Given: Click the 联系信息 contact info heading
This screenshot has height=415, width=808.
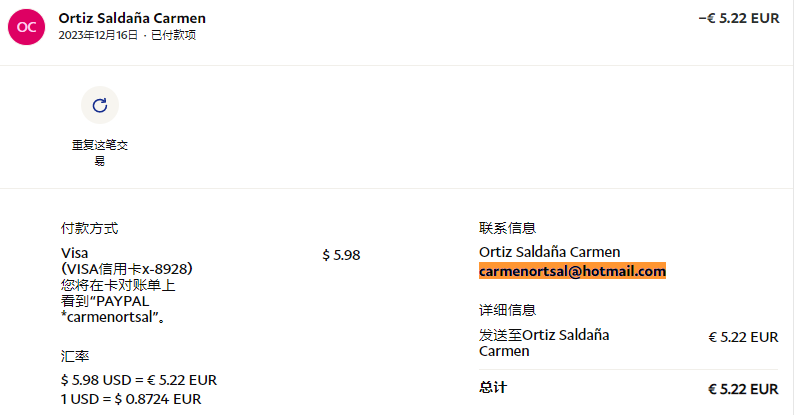Looking at the screenshot, I should (508, 228).
